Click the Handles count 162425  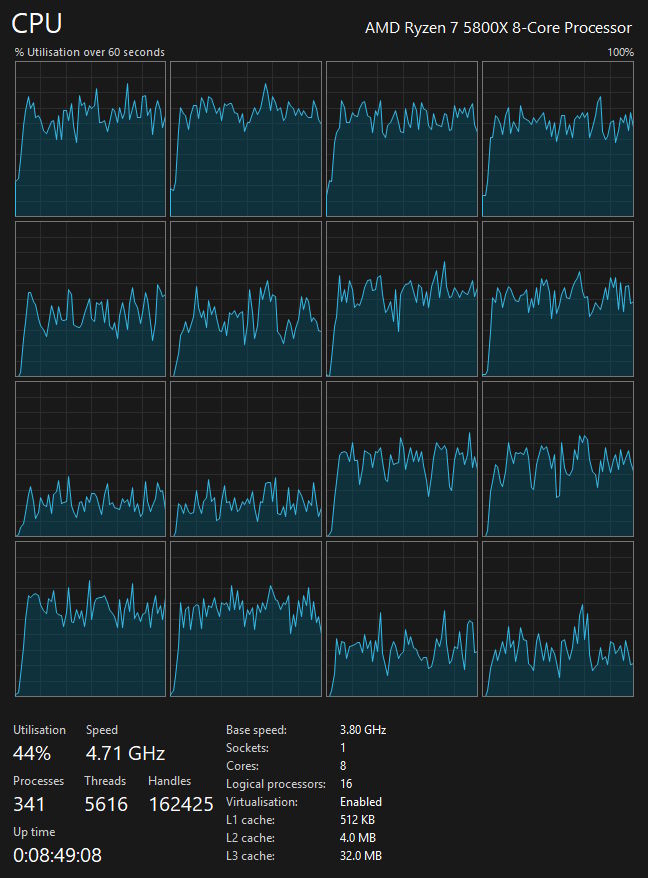point(181,804)
